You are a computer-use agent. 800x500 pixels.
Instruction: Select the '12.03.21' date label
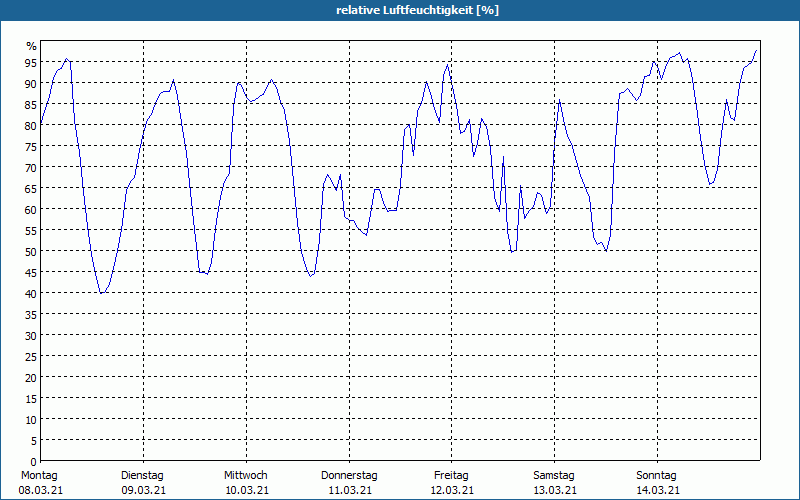pyautogui.click(x=452, y=490)
